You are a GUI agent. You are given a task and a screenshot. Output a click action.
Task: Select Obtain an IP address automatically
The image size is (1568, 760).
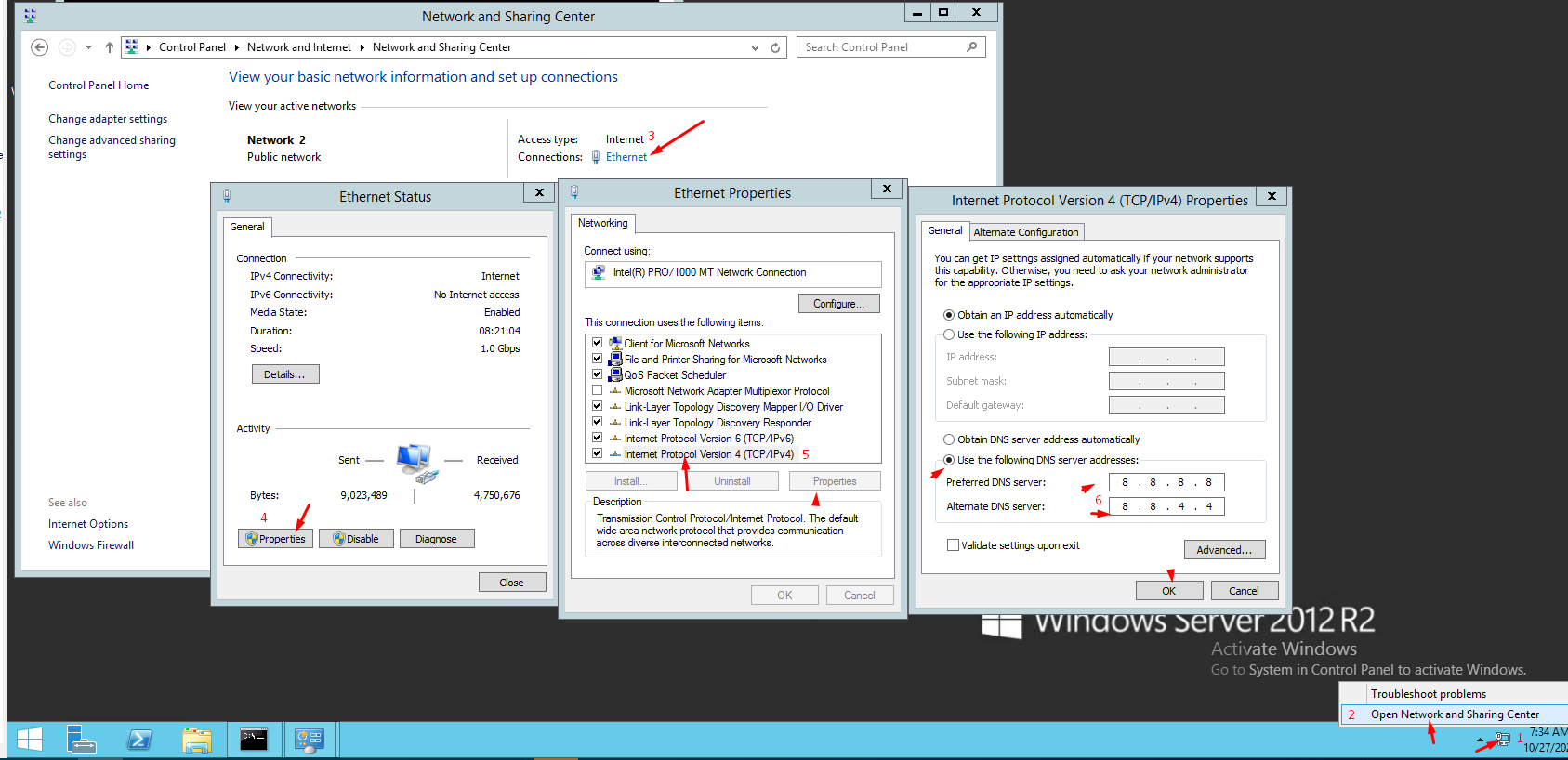click(x=949, y=315)
